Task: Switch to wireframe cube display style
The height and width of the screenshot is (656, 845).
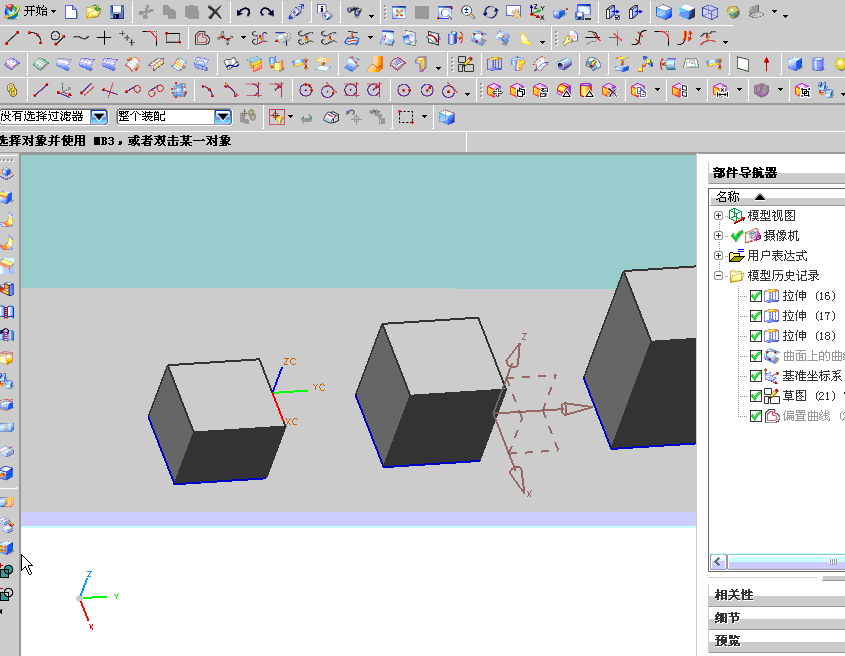Action: click(710, 11)
